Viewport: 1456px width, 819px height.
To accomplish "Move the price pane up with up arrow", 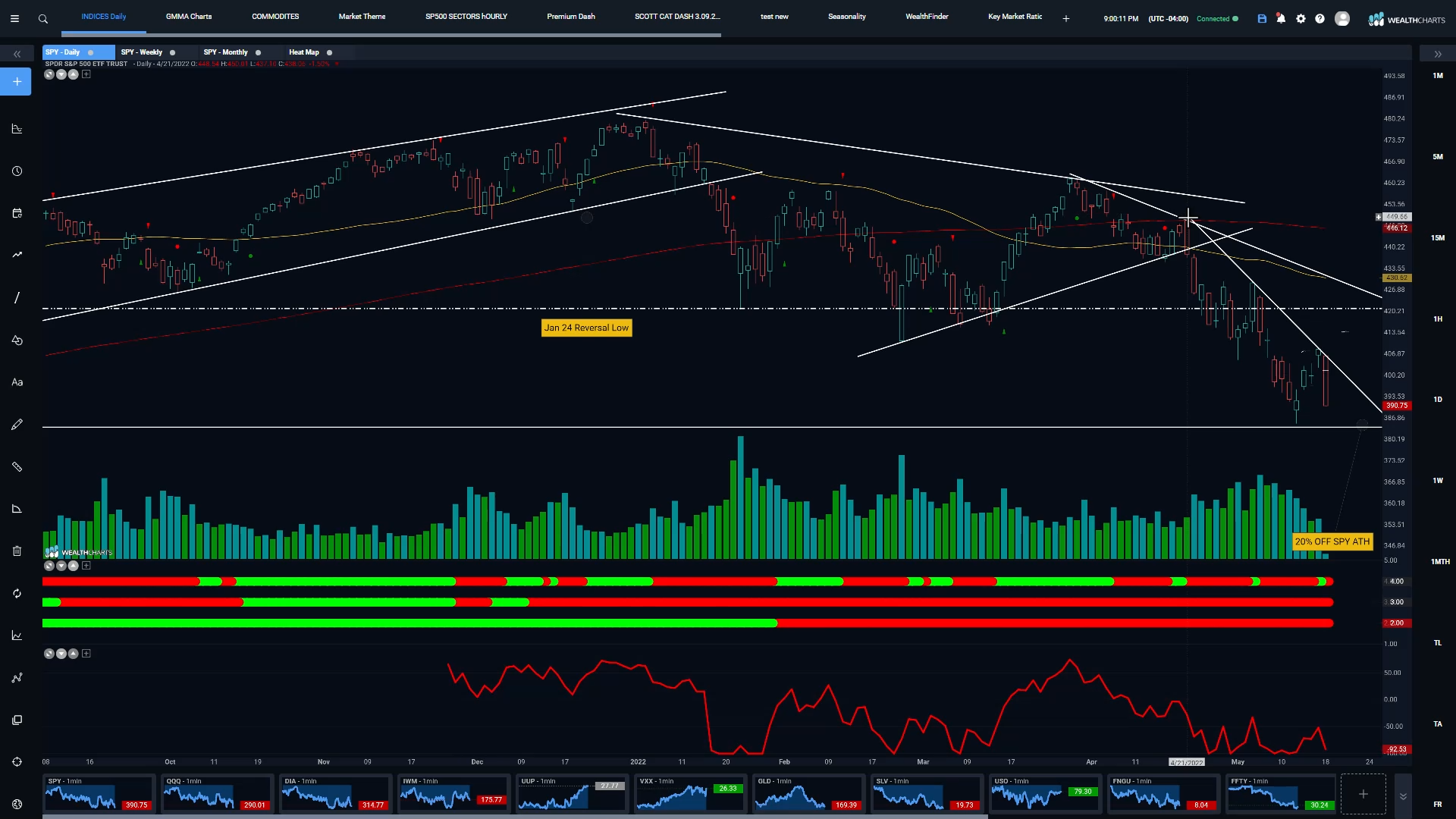I will (x=74, y=74).
